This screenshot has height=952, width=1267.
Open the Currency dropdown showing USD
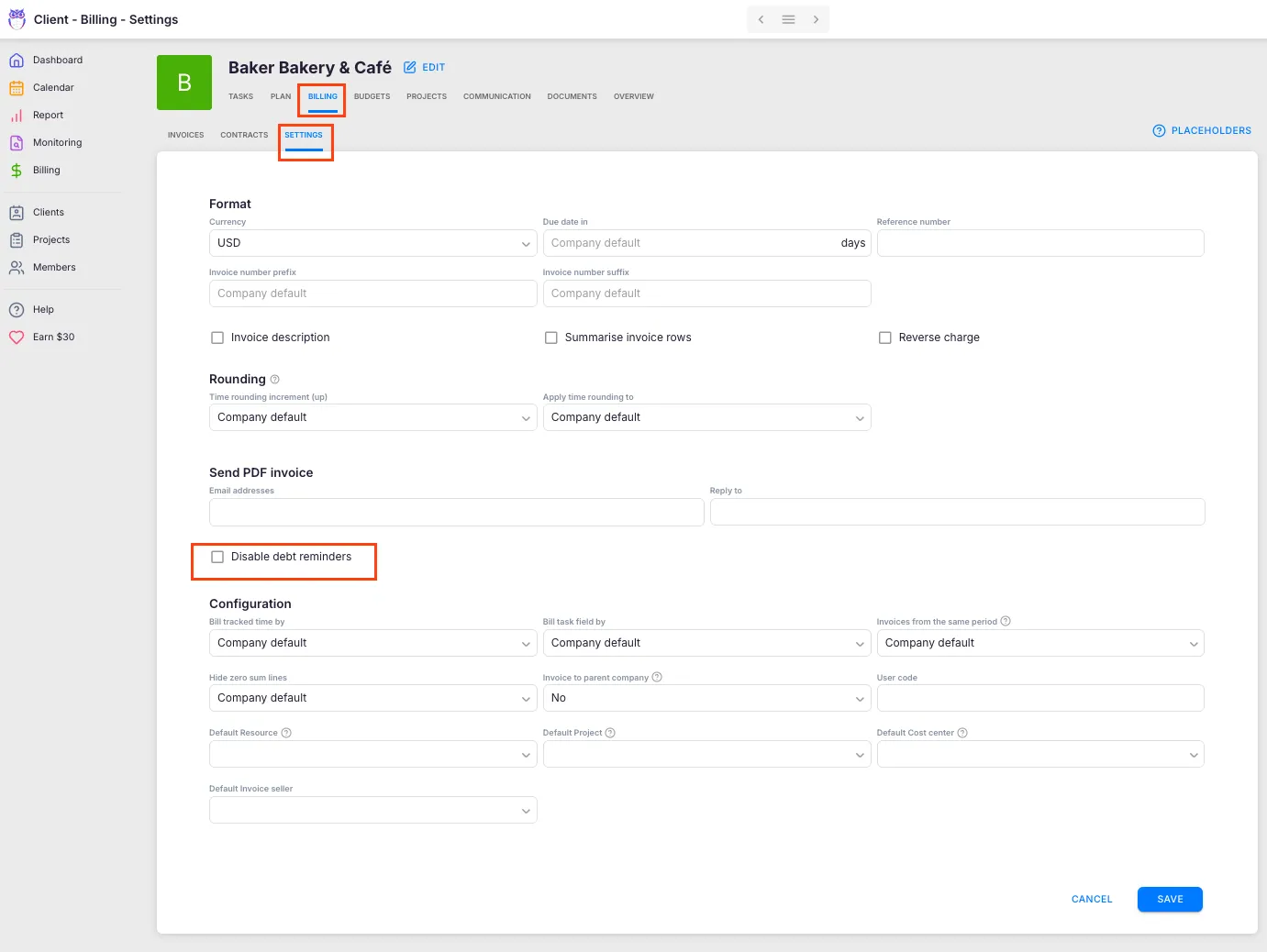coord(372,243)
